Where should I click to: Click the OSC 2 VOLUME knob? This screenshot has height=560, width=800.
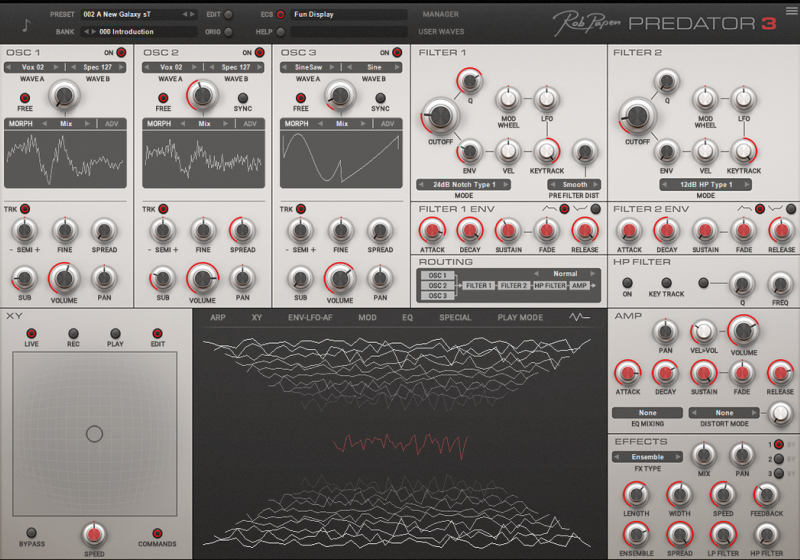[x=203, y=278]
